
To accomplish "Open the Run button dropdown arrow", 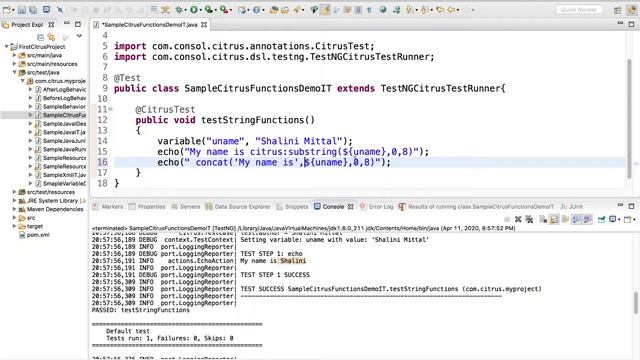I will (201, 10).
